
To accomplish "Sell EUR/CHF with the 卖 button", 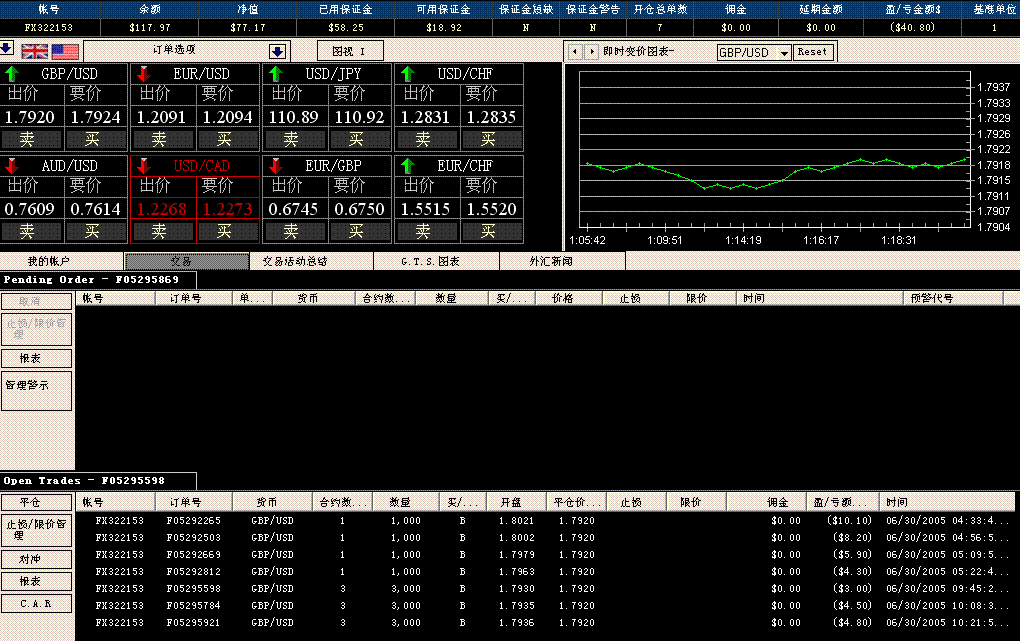I will click(427, 231).
